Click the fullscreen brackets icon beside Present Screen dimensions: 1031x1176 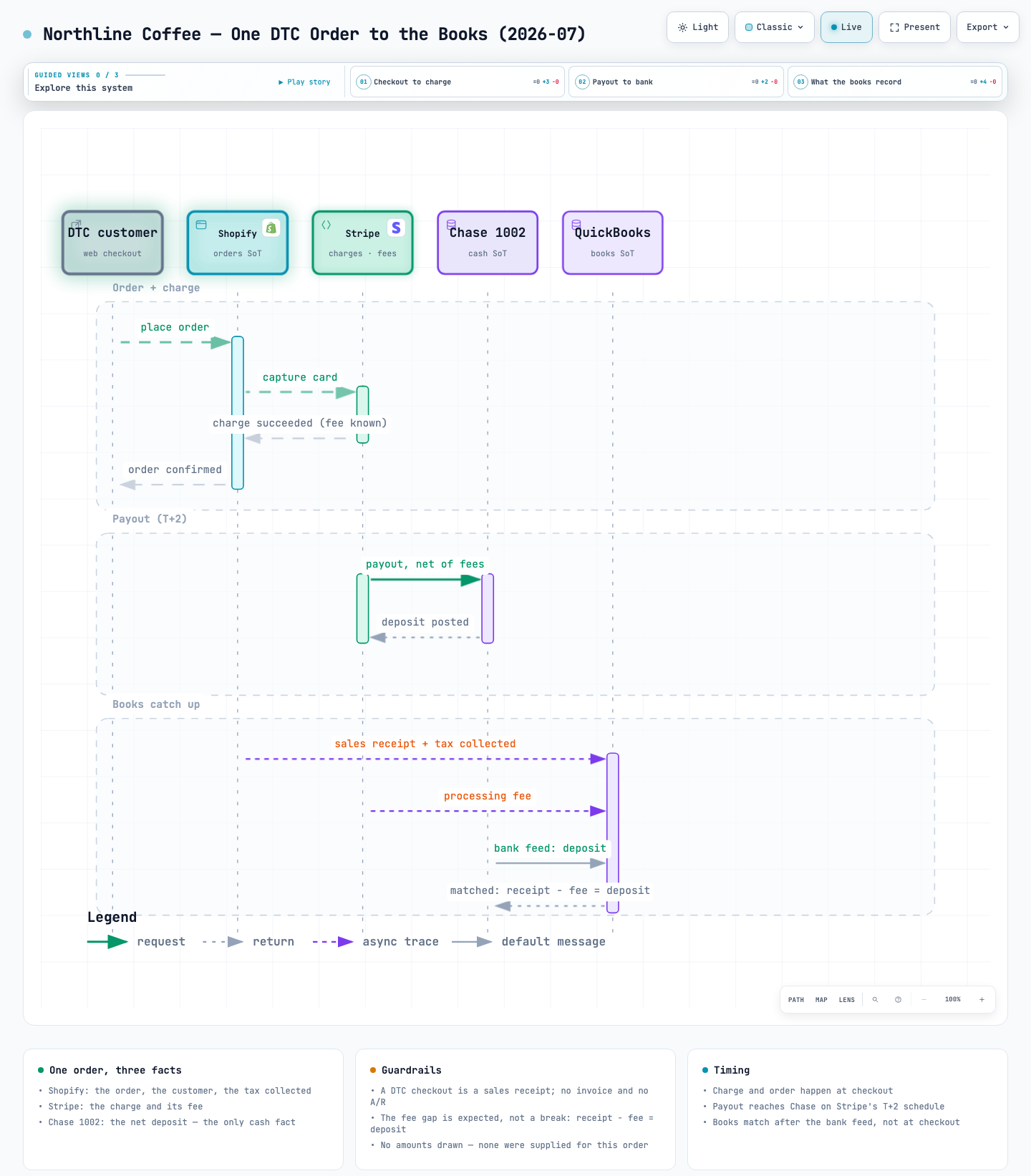894,27
